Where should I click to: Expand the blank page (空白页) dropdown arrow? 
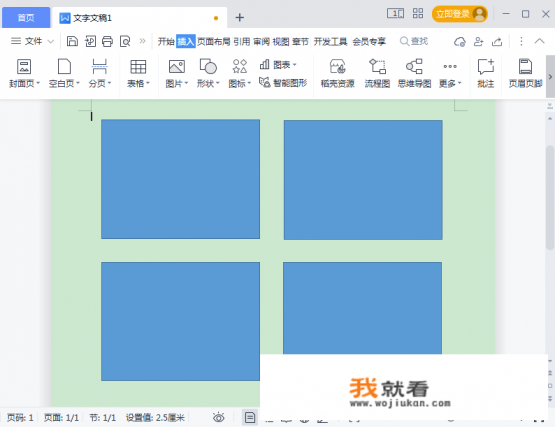click(78, 84)
